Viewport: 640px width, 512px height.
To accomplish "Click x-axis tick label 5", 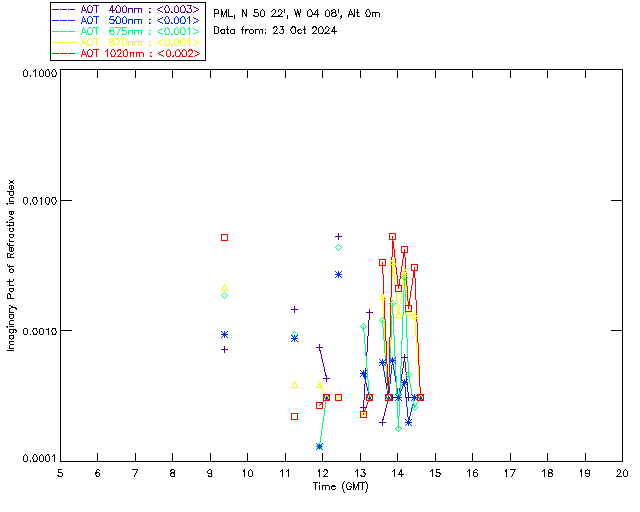I will [x=60, y=473].
